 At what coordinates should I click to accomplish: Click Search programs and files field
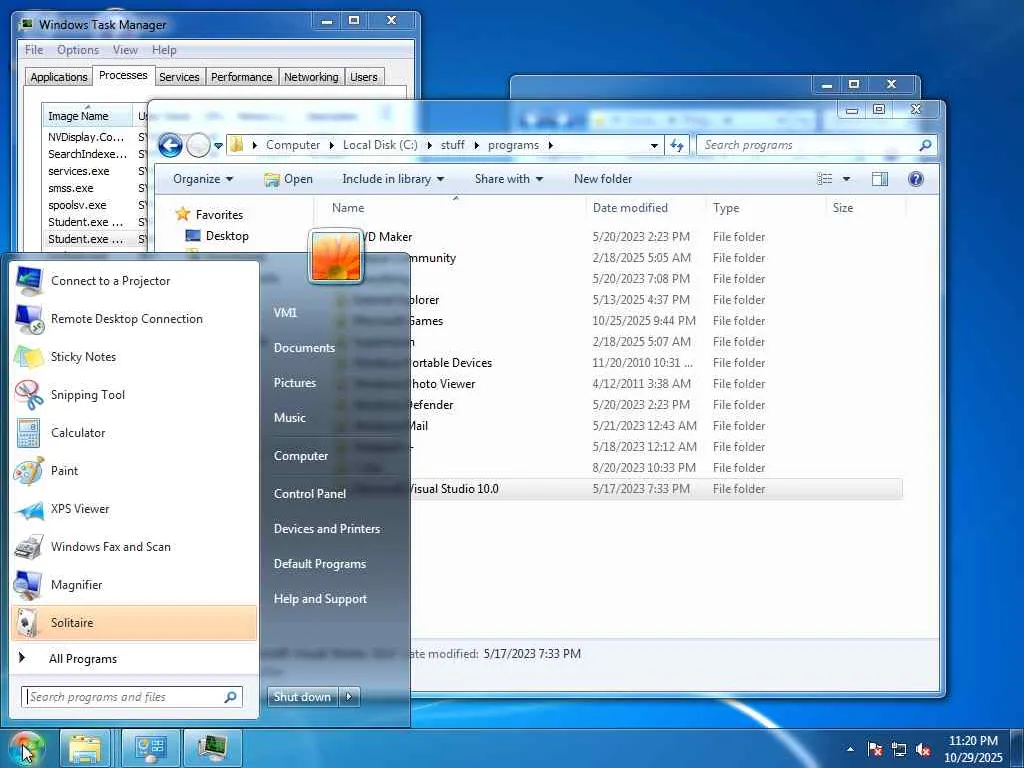click(x=132, y=697)
